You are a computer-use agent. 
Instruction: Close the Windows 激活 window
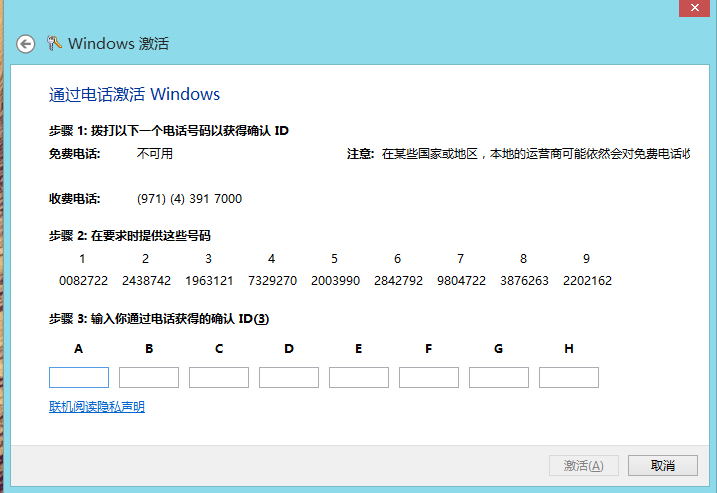coord(694,8)
